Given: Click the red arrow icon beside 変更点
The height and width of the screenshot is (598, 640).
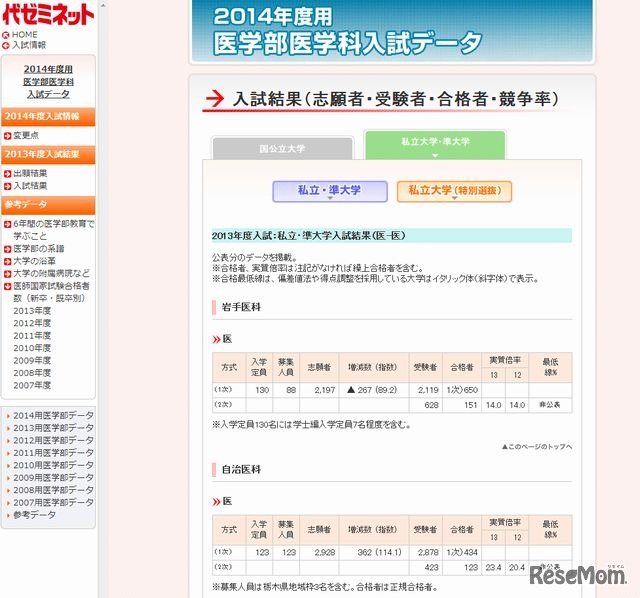Looking at the screenshot, I should (x=7, y=135).
